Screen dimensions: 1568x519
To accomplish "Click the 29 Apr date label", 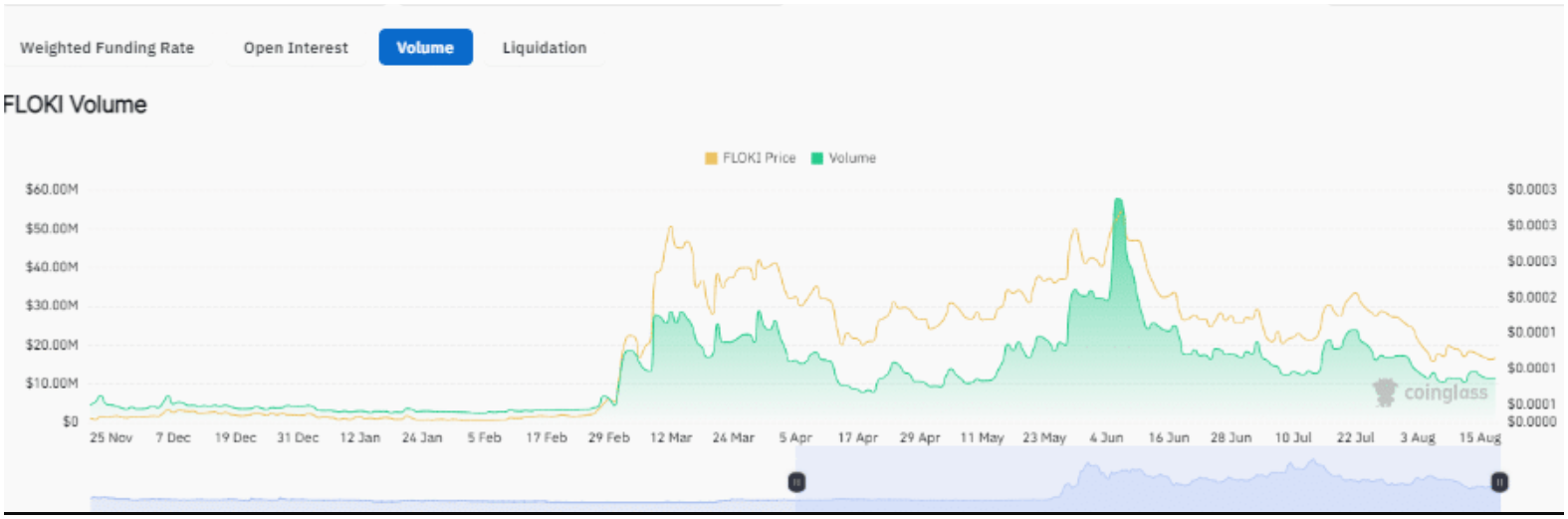I will pyautogui.click(x=920, y=437).
